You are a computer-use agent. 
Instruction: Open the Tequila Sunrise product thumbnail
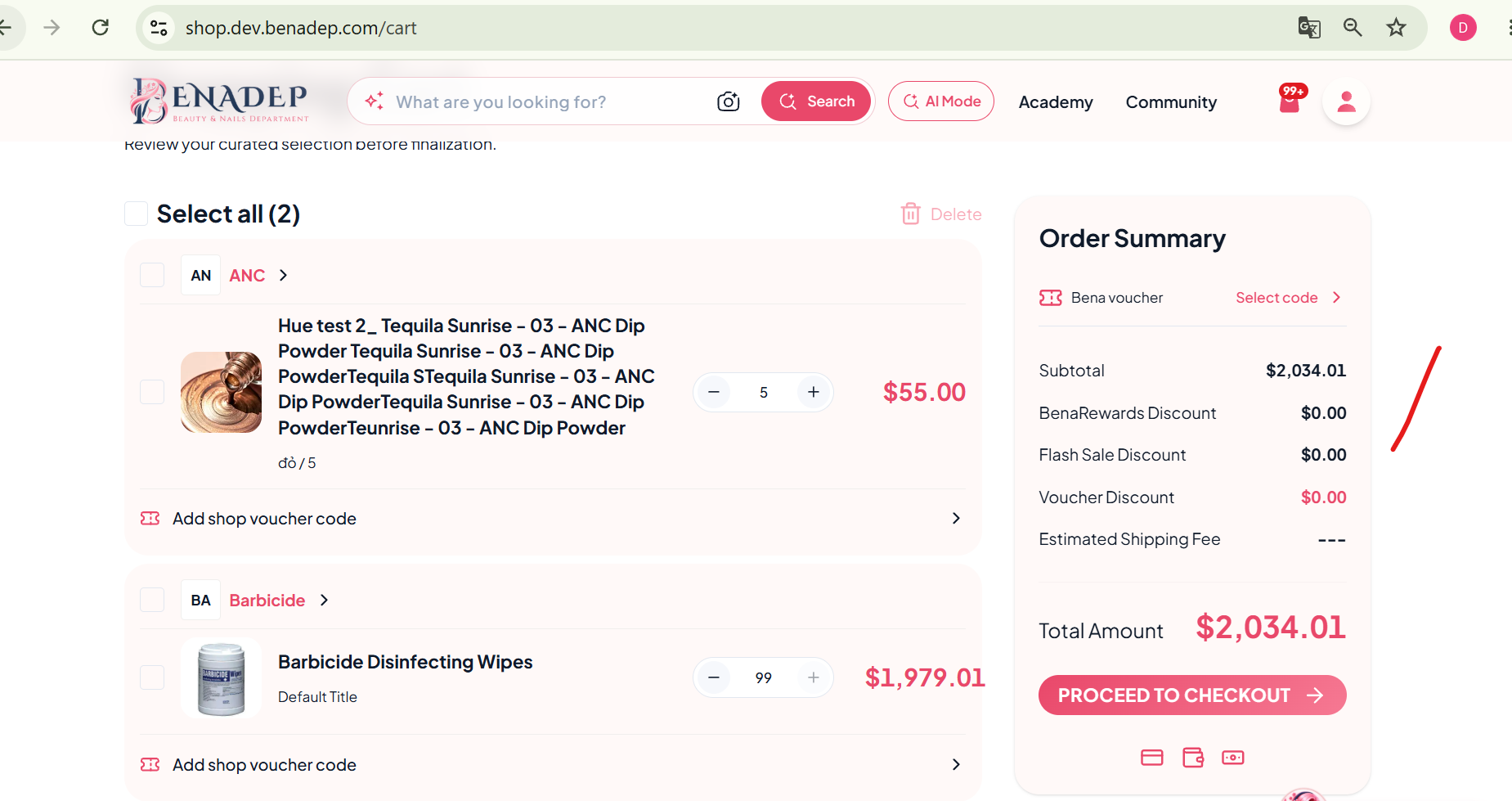coord(221,392)
